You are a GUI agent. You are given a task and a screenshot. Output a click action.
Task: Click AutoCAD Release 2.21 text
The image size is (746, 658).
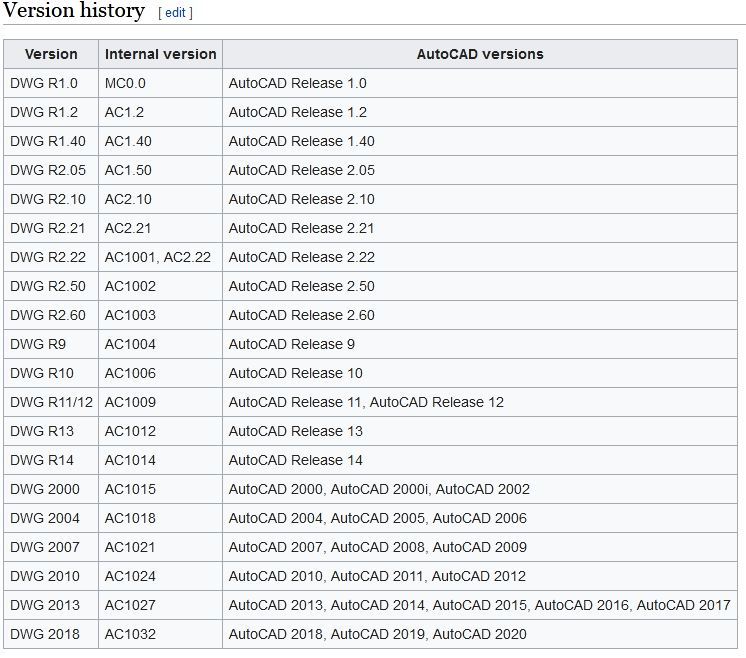pos(302,228)
